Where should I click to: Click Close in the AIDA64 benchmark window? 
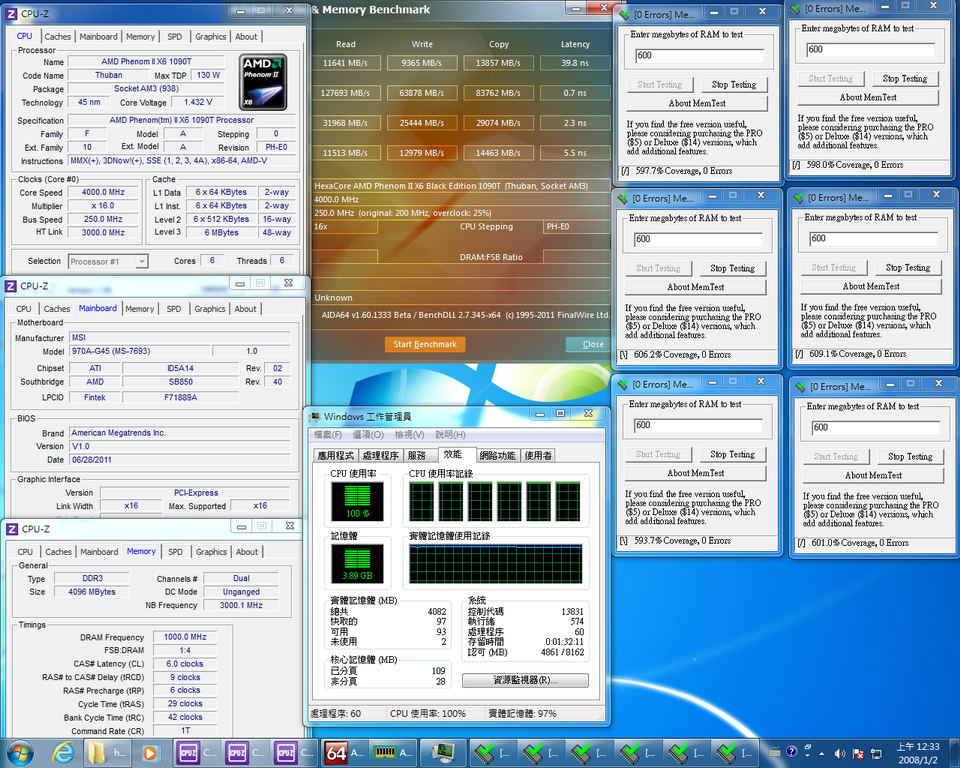click(x=588, y=344)
